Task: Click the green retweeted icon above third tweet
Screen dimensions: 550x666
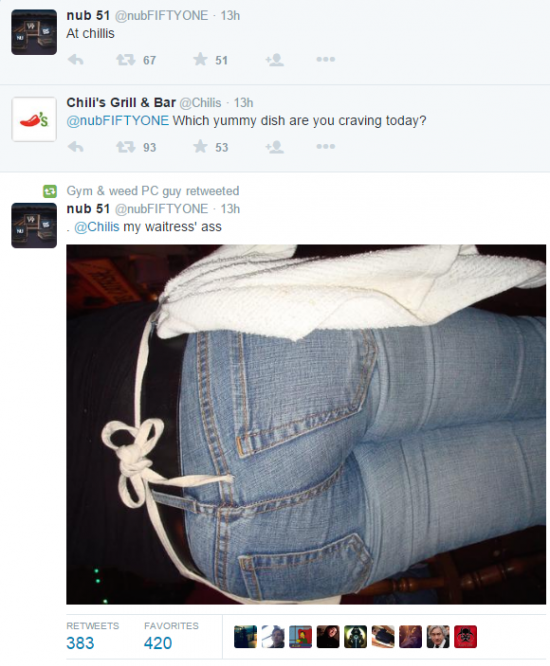Action: coord(50,192)
